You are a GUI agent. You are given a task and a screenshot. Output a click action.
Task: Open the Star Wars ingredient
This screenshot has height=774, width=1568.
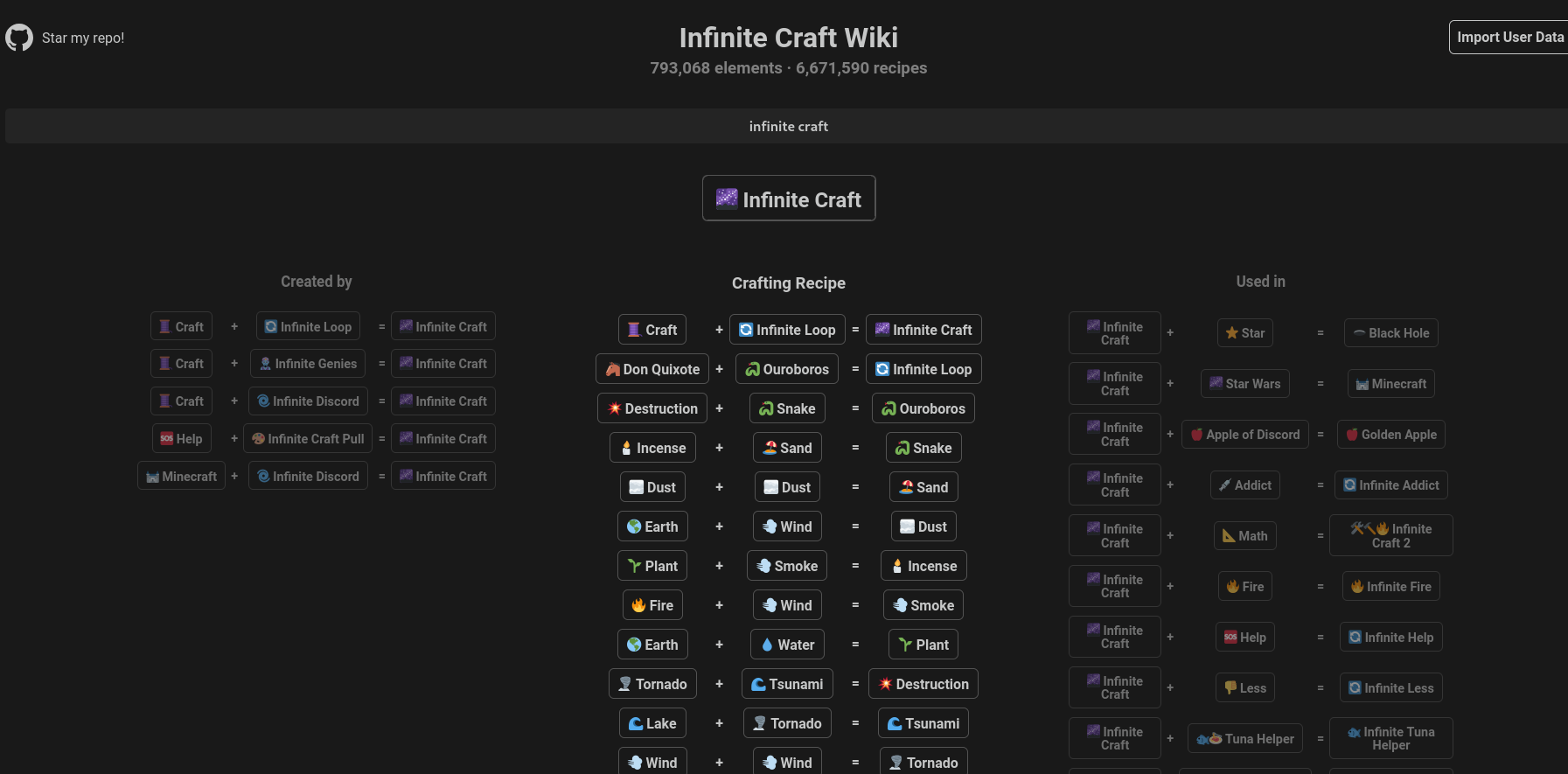(x=1244, y=384)
